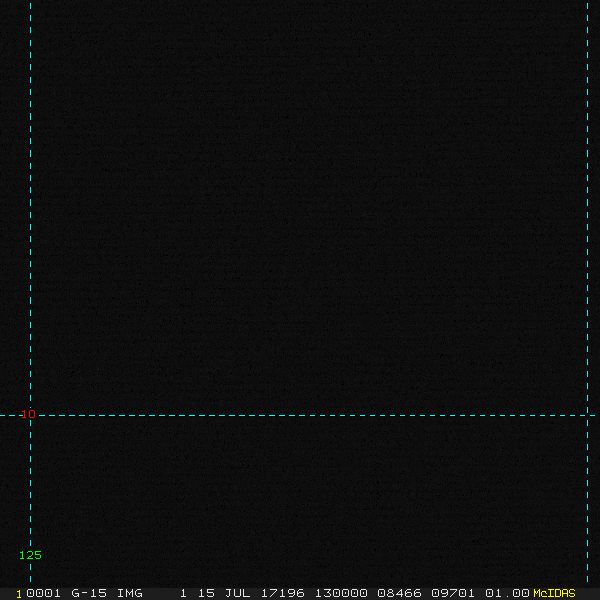Click the yellow 1 at status bar start
Screen dimensions: 600x600
(x=19, y=594)
